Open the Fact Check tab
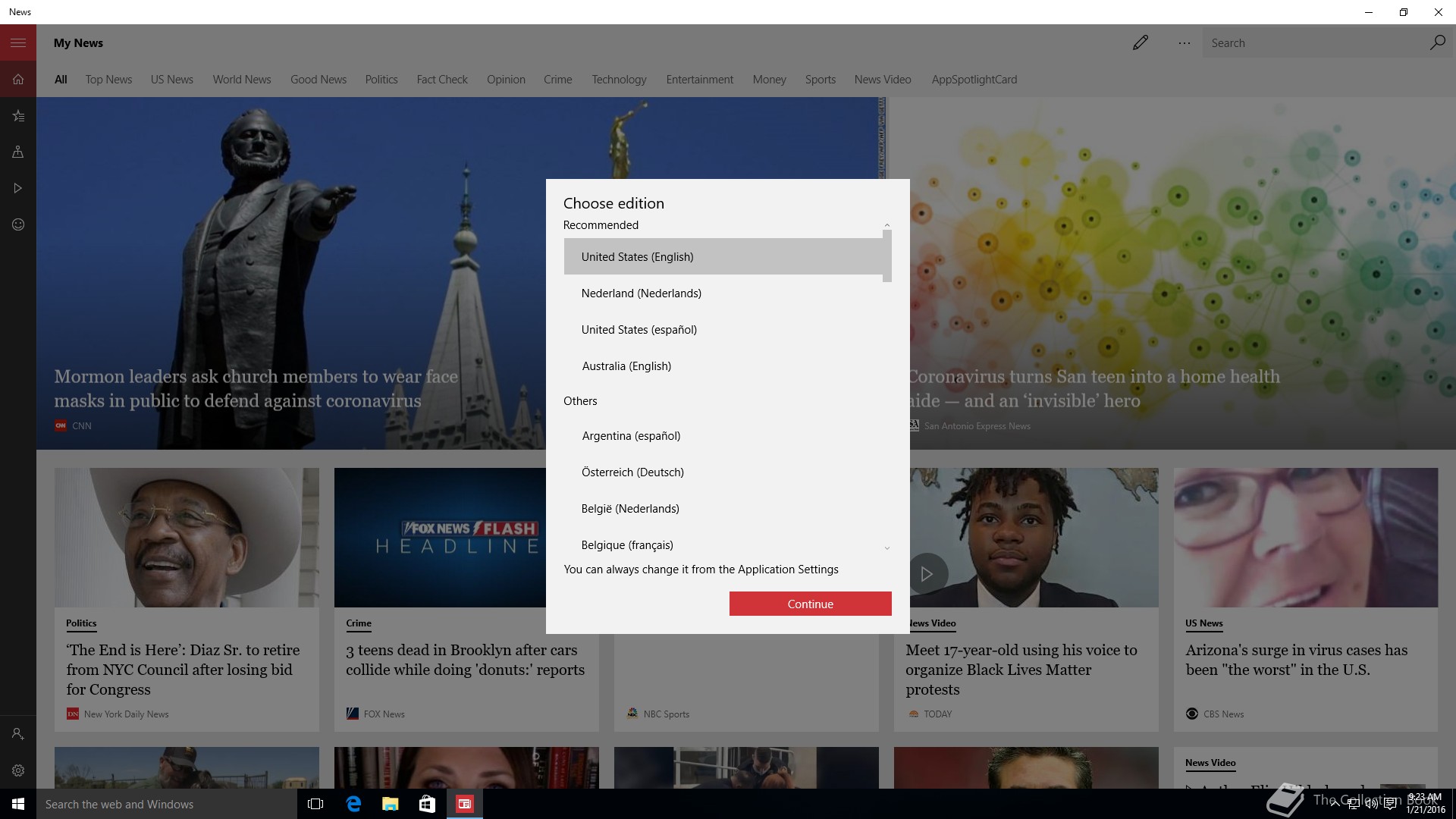1456x819 pixels. [442, 80]
